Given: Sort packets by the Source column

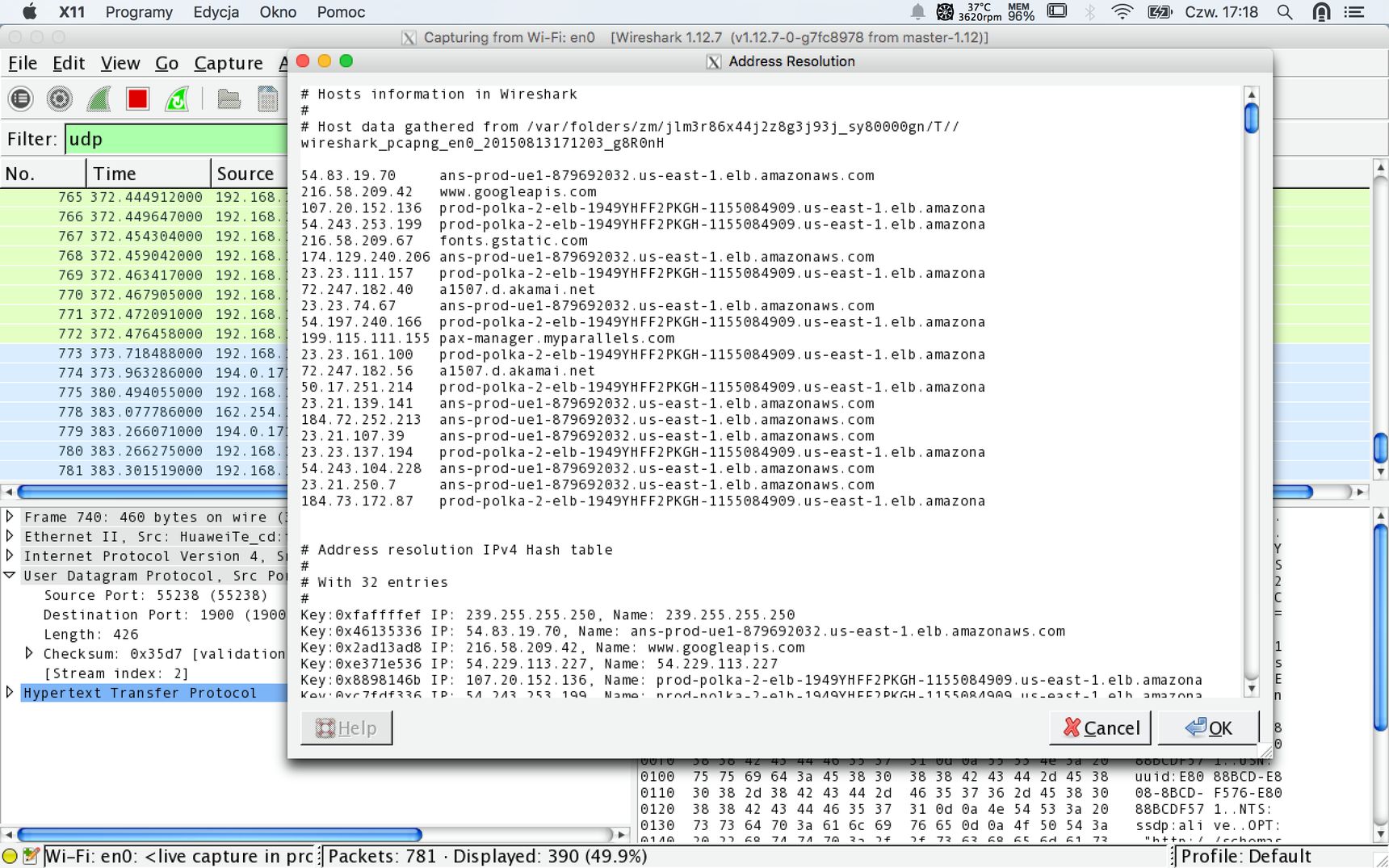Looking at the screenshot, I should [250, 174].
